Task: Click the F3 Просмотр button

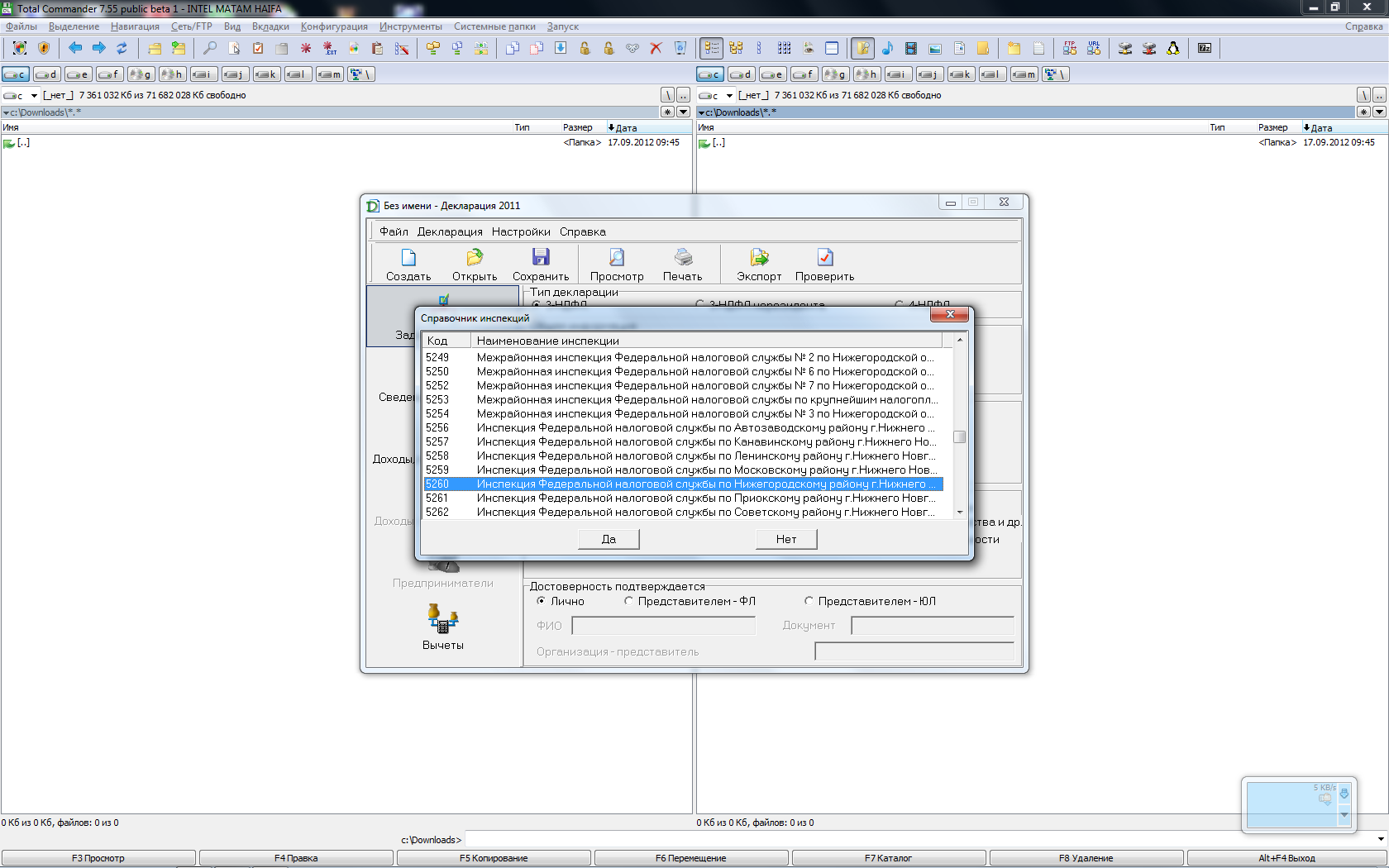Action: click(x=98, y=858)
